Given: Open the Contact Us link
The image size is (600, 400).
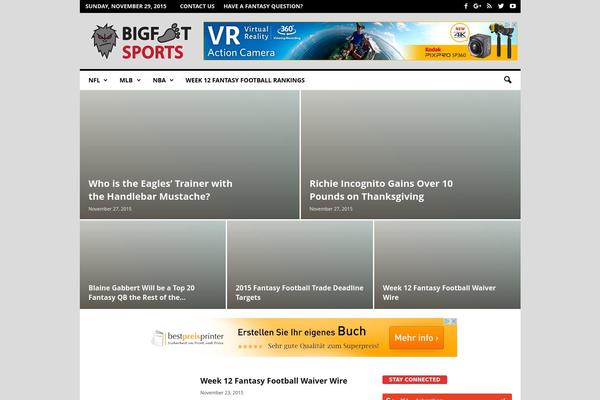Looking at the screenshot, I should pos(197,6).
